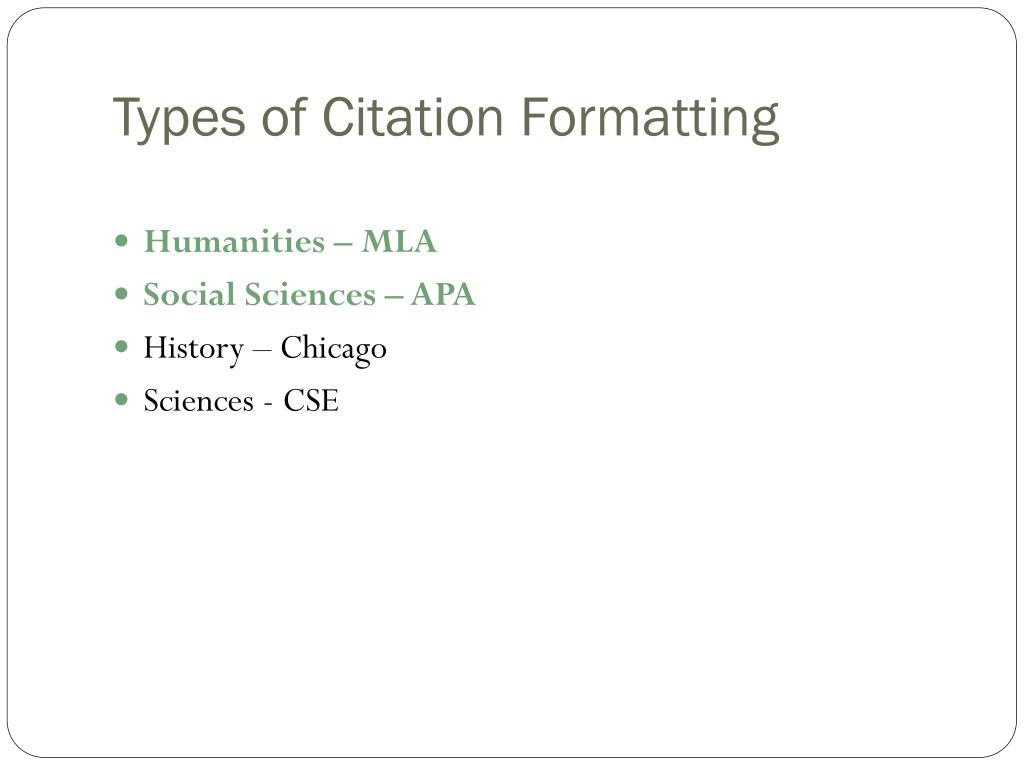Select the "Social Sciences" text
This screenshot has width=1024, height=768.
tap(260, 294)
